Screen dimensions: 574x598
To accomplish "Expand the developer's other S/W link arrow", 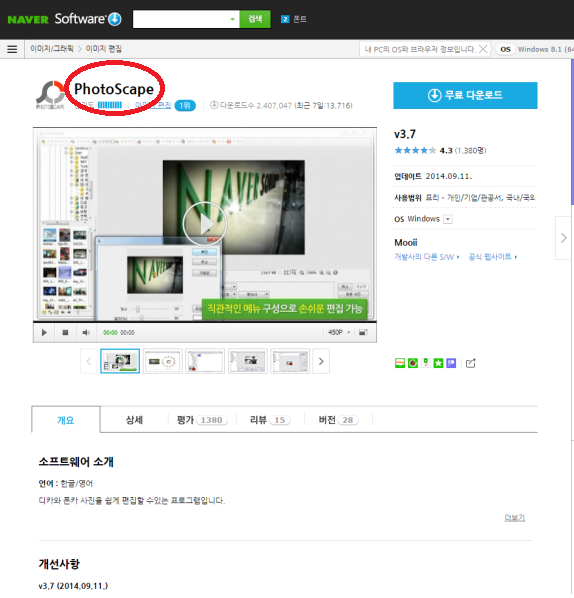I will tap(458, 257).
